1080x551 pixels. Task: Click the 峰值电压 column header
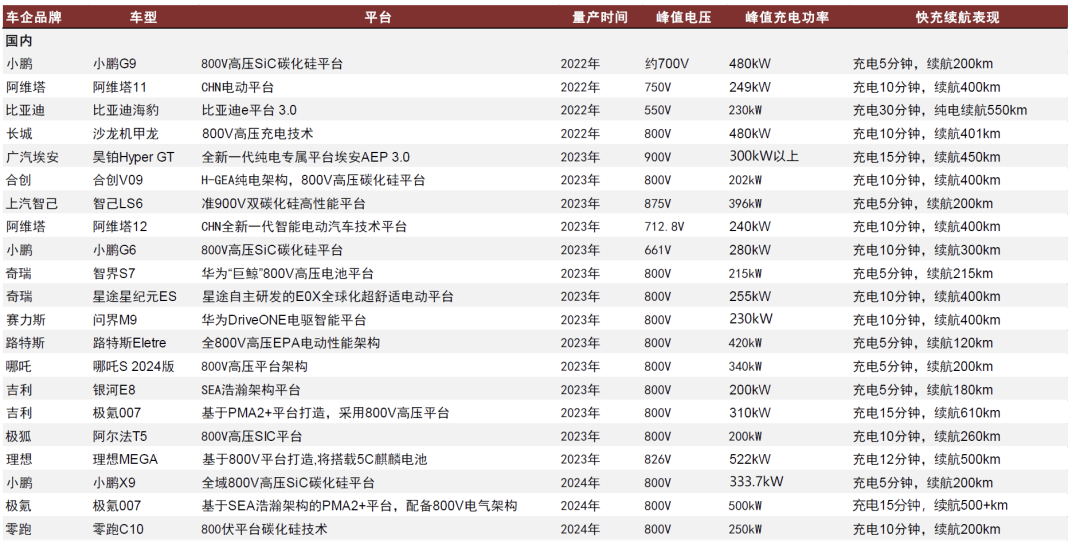click(x=683, y=17)
